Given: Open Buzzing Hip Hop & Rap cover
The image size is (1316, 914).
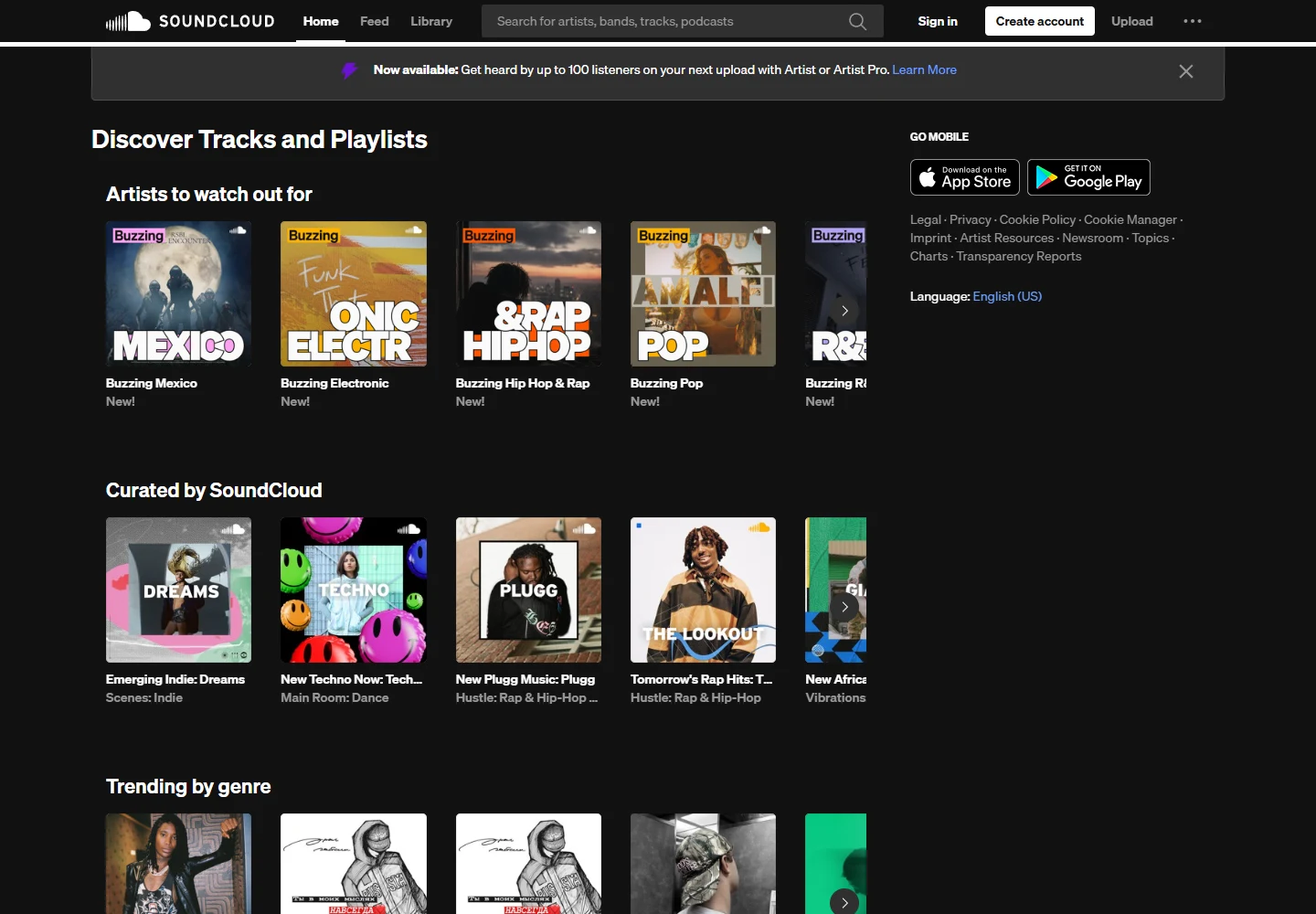Looking at the screenshot, I should (x=528, y=293).
